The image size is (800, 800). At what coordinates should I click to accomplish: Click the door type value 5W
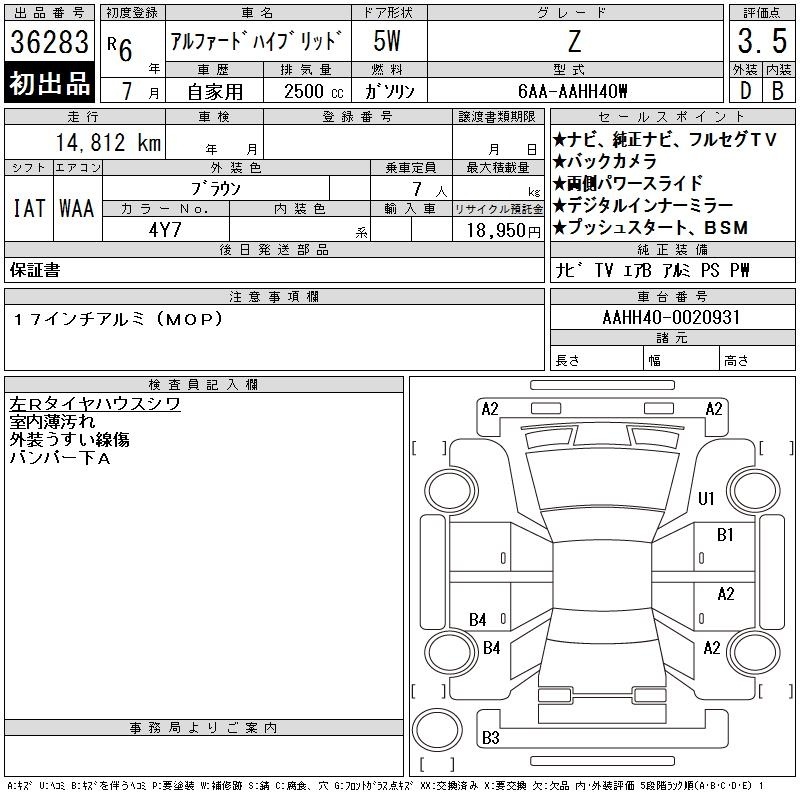(x=387, y=41)
